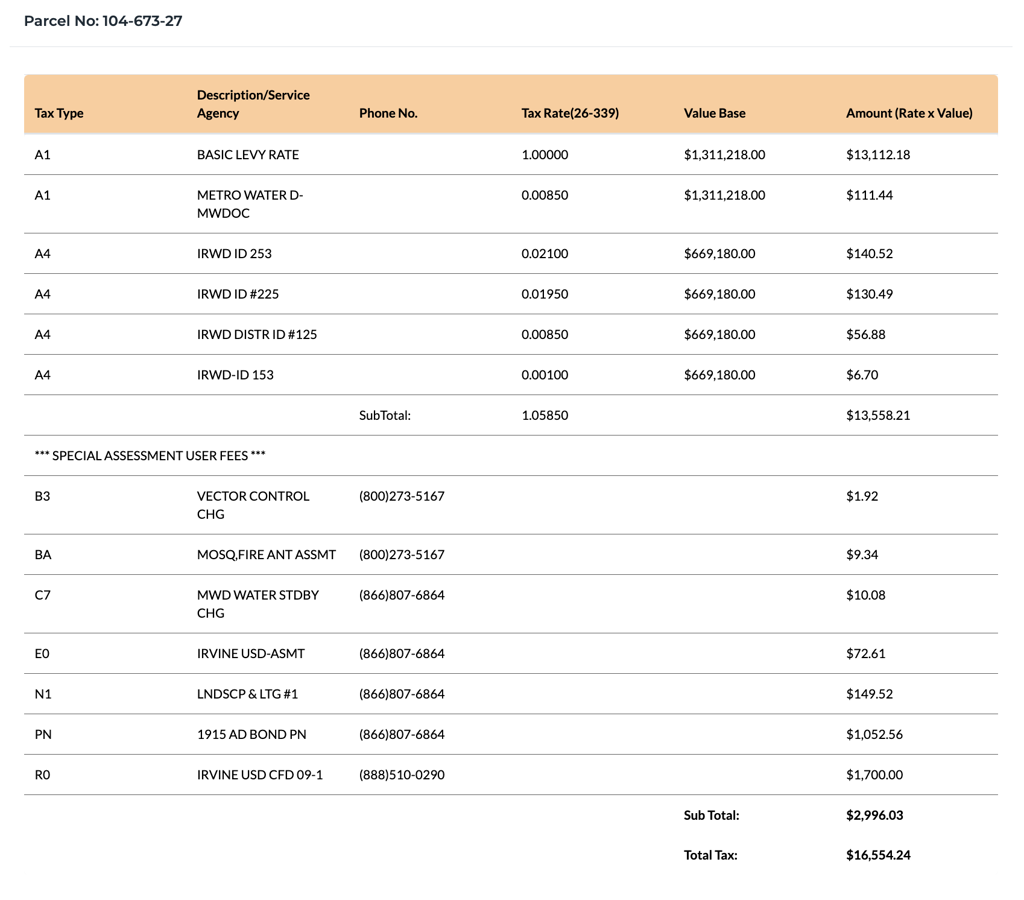
Task: Click the IRWD ID 253 description
Action: tap(234, 253)
